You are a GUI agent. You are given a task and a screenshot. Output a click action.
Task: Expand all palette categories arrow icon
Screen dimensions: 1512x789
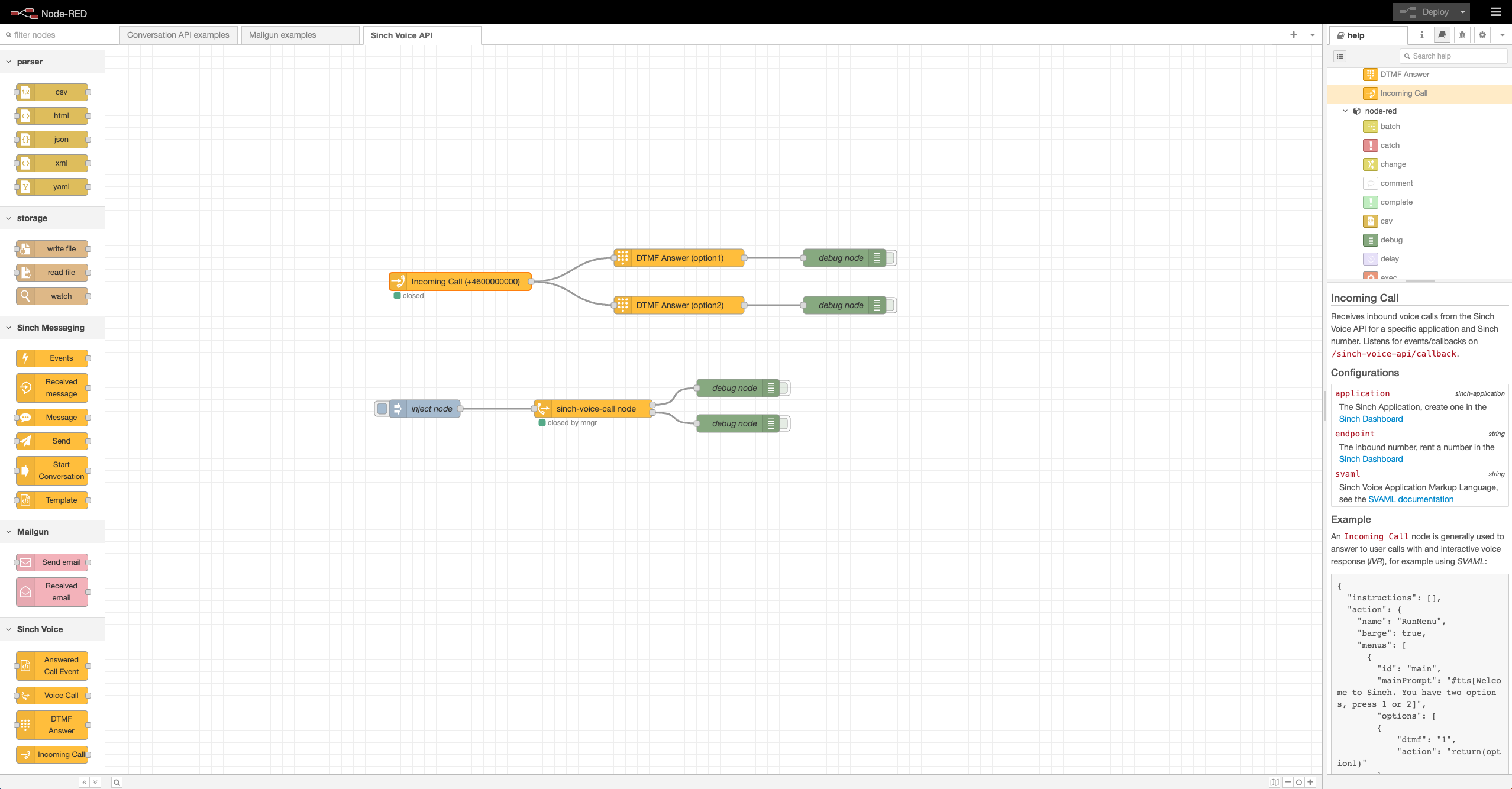95,782
